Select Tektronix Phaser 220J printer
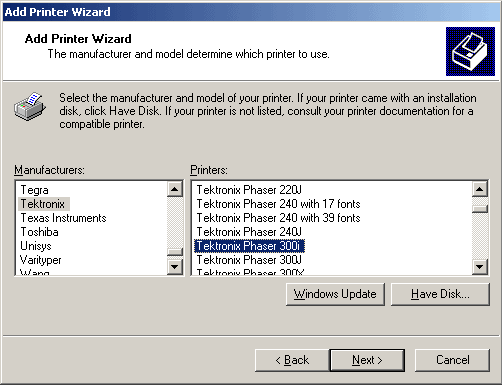502x385 pixels. pyautogui.click(x=249, y=190)
